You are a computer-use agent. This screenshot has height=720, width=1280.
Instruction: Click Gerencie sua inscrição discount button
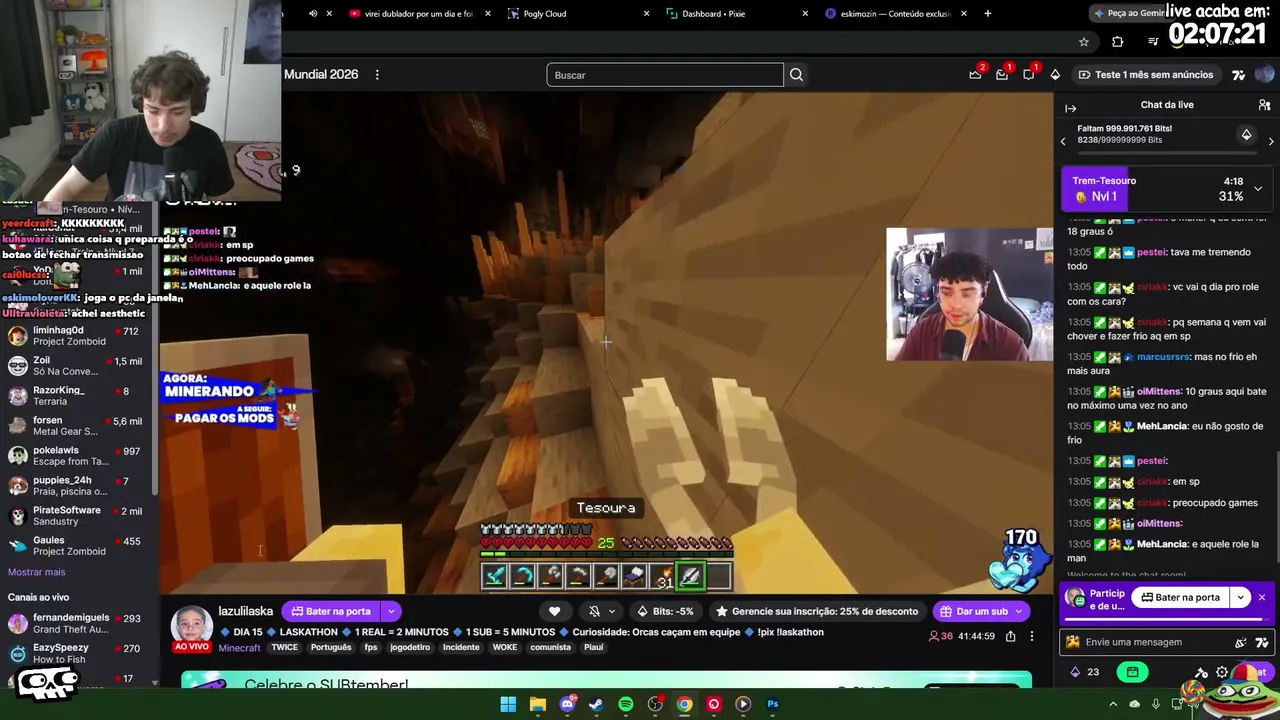(816, 611)
